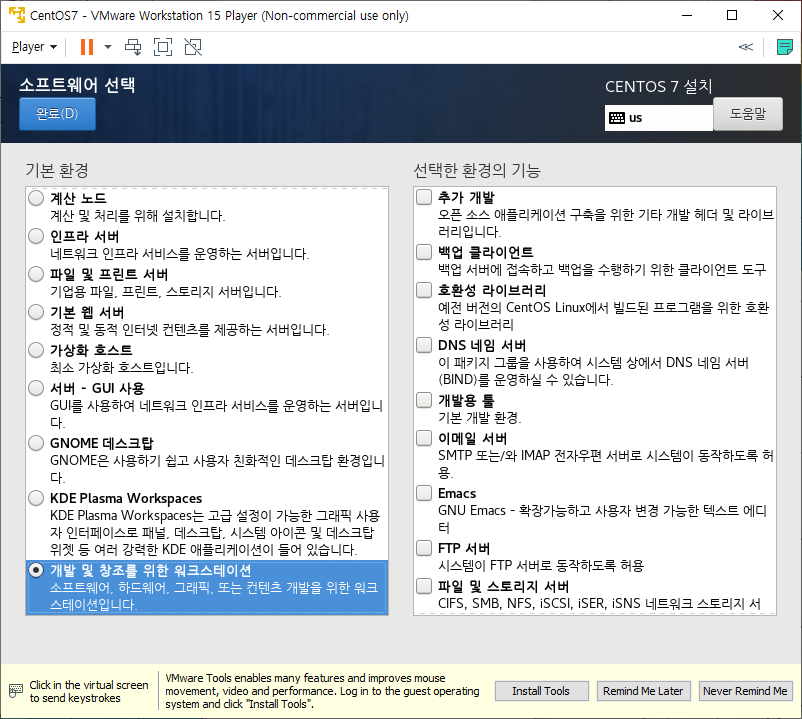Click the 최소 가상화 호스트입니다 description

pyautogui.click(x=121, y=368)
